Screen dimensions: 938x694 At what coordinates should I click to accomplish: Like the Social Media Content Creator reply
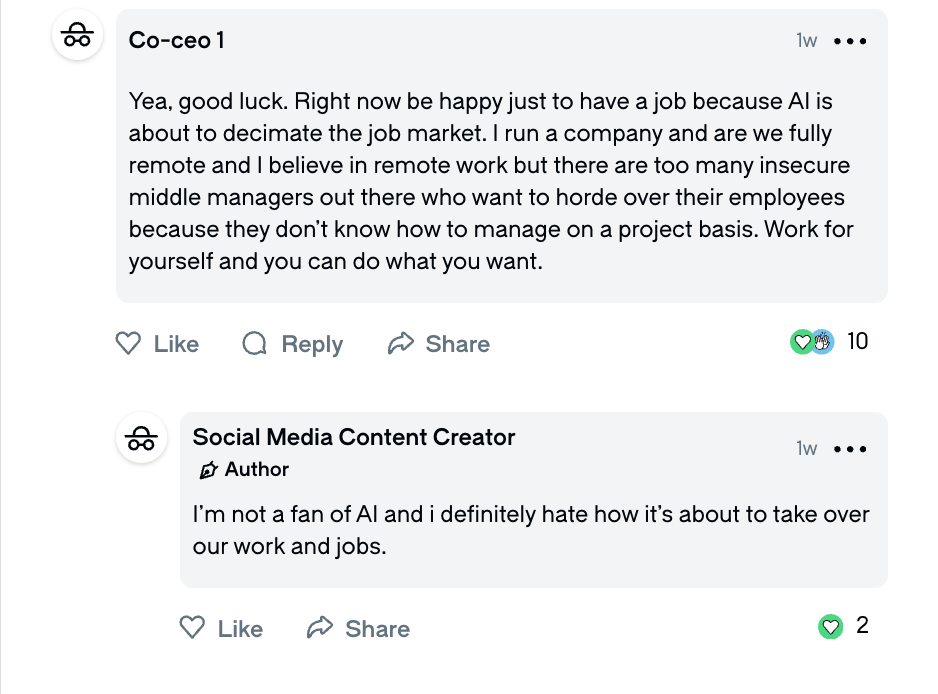221,628
